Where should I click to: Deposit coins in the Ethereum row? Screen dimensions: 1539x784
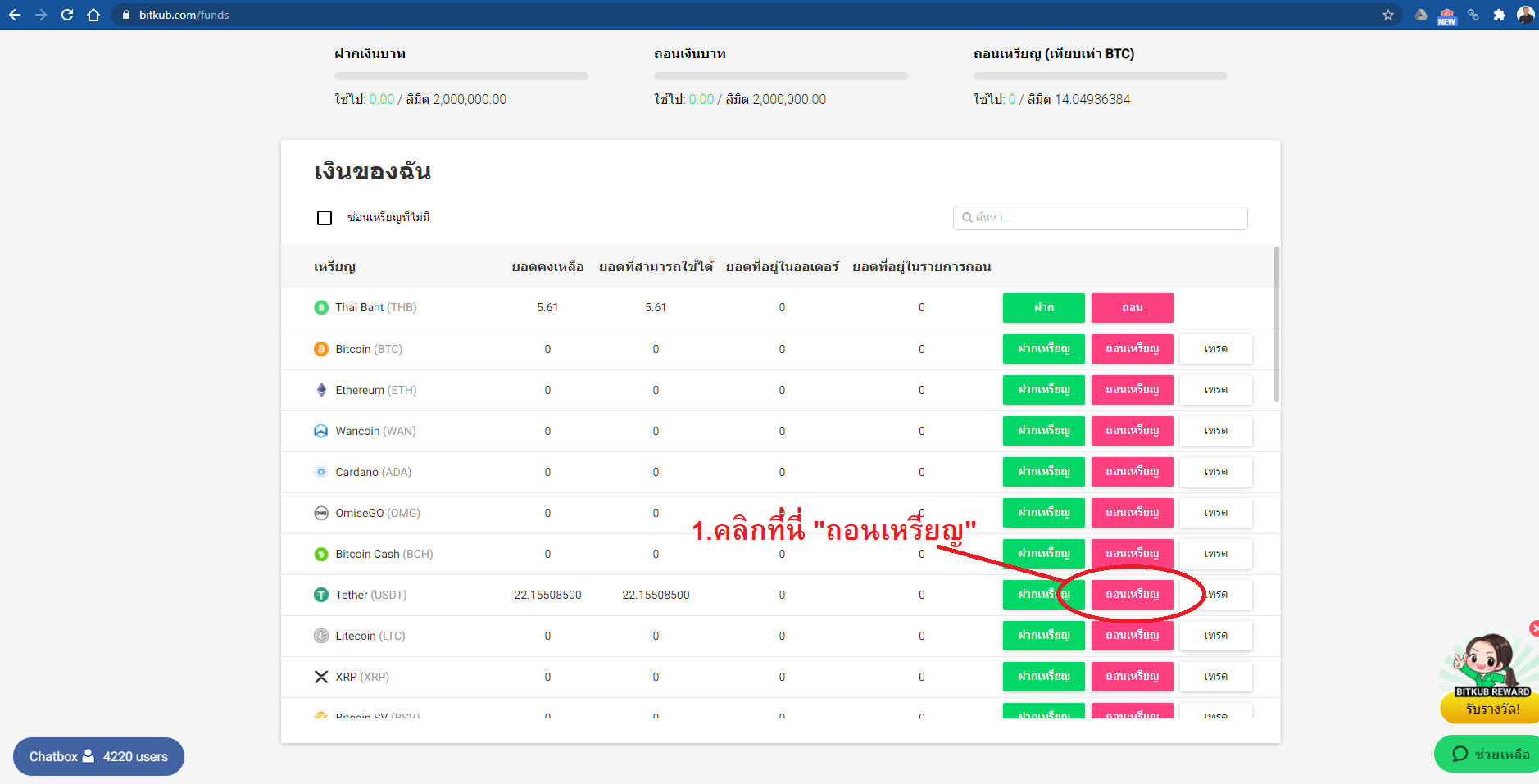coord(1044,390)
